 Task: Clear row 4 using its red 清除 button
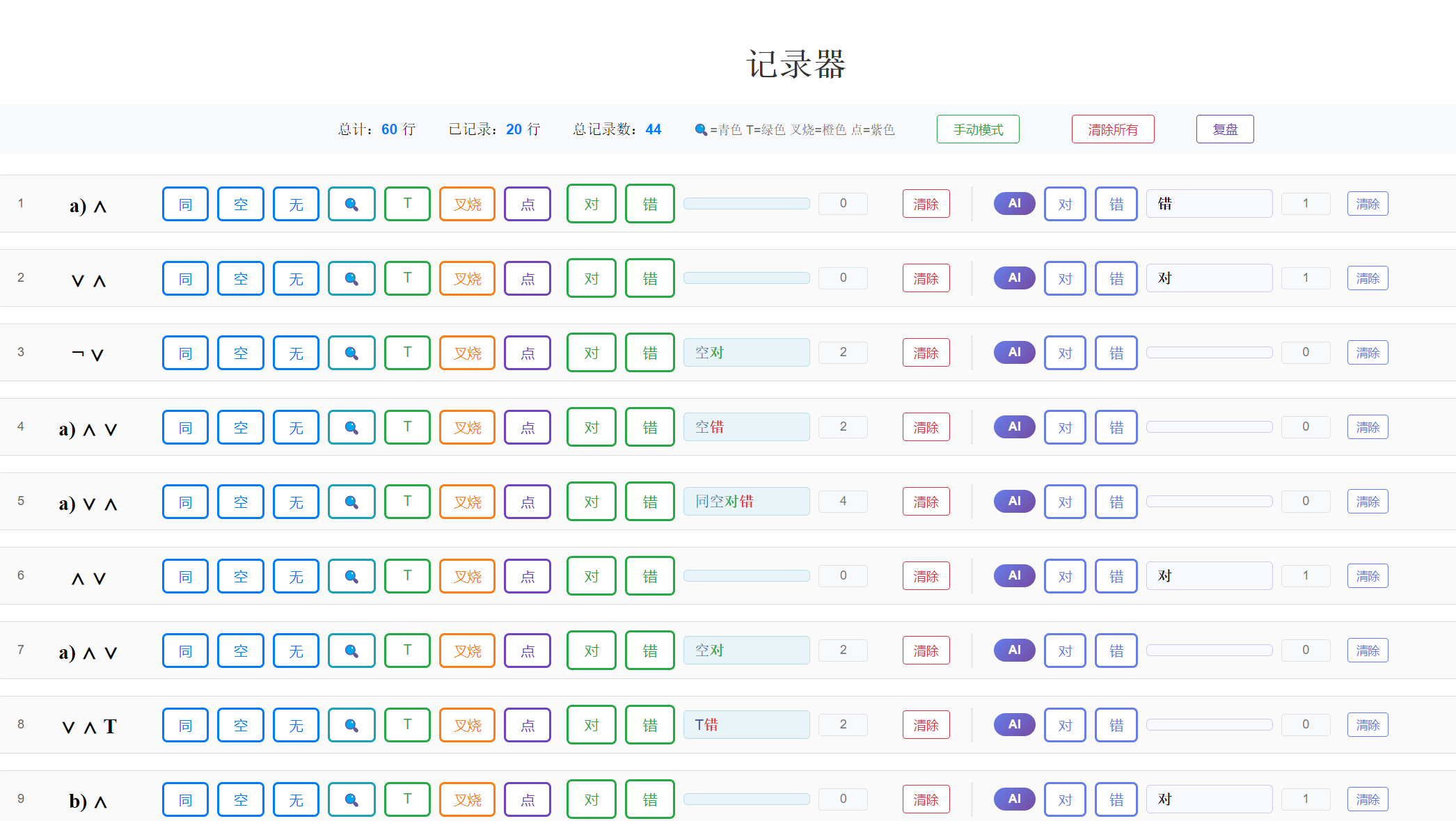tap(926, 427)
